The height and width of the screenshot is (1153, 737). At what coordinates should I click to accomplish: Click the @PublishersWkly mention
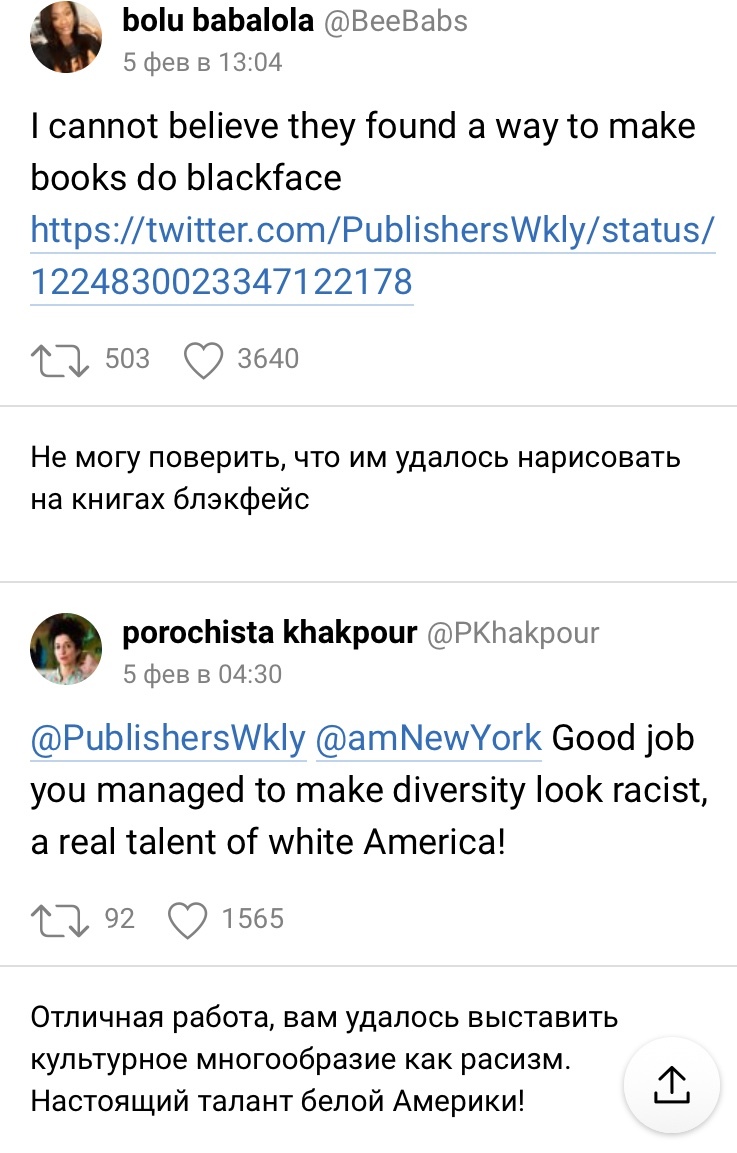point(168,738)
